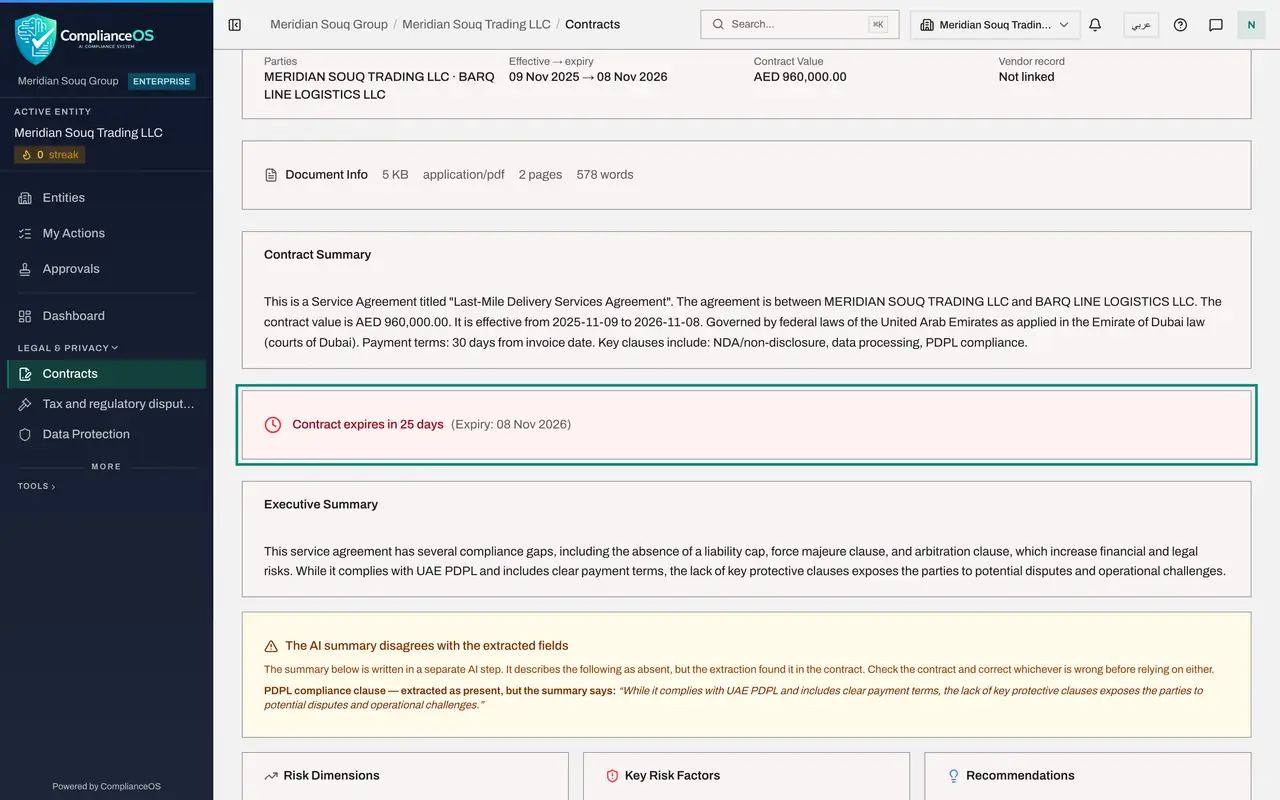1280x800 pixels.
Task: Click the ComplianceOS shield logo
Action: tap(36, 39)
